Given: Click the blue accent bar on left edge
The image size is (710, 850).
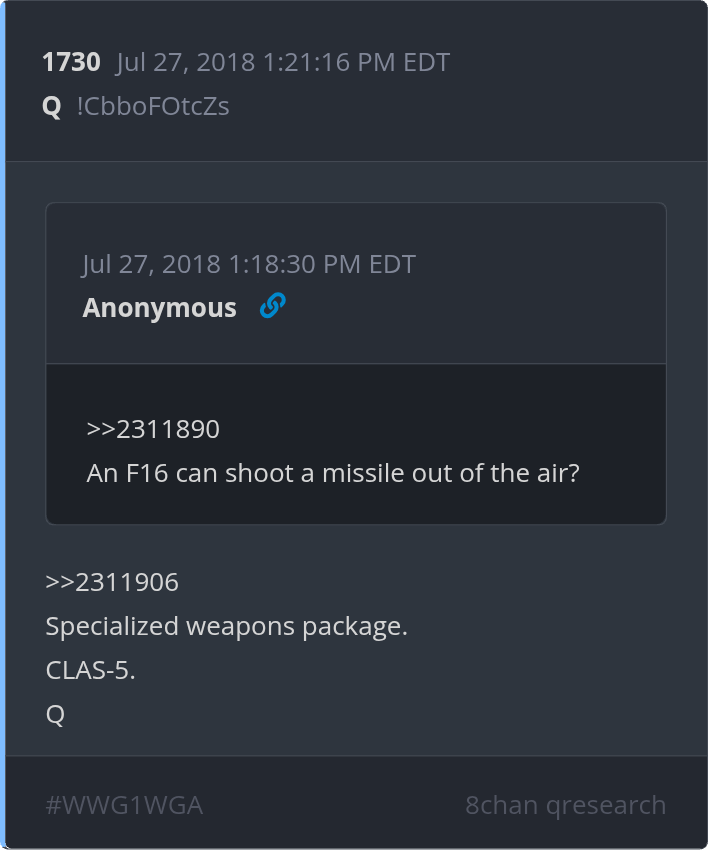Looking at the screenshot, I should [x=3, y=425].
